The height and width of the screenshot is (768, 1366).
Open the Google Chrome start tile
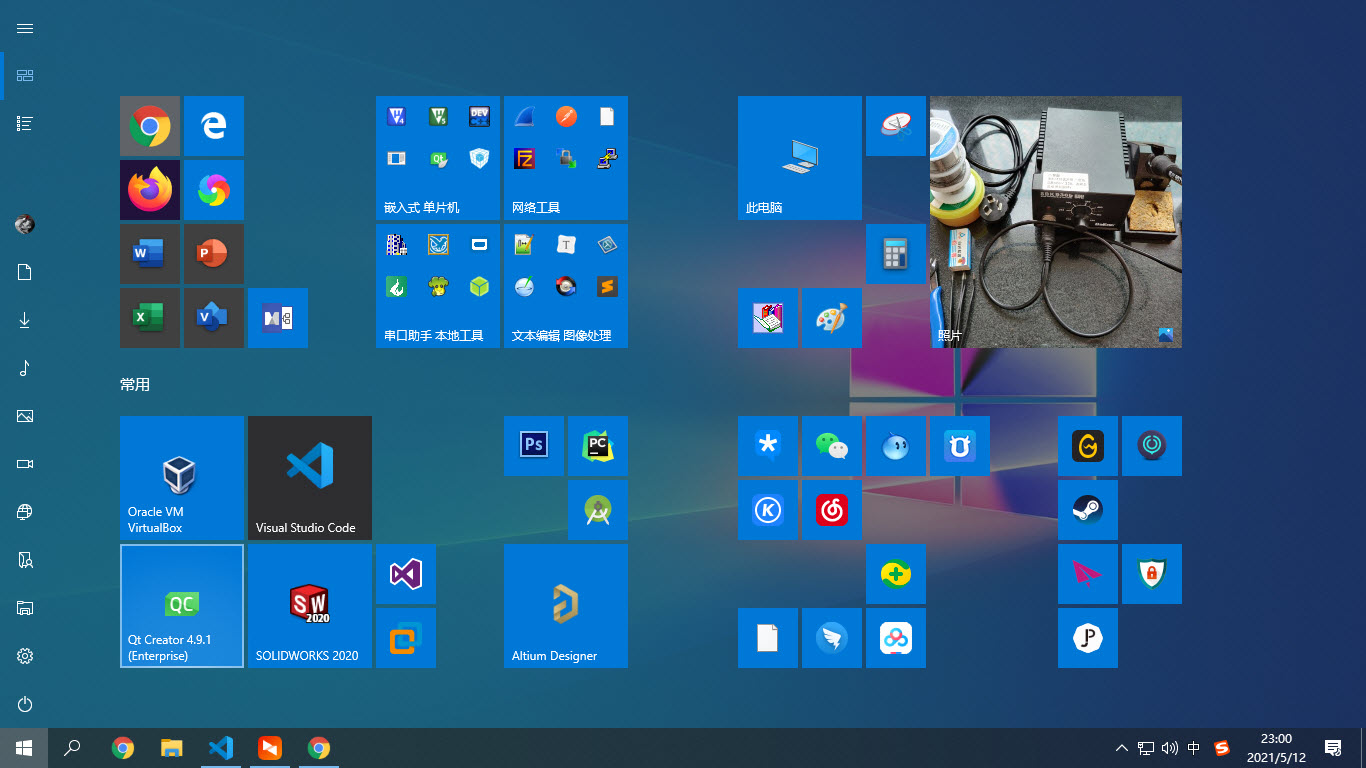click(x=150, y=126)
